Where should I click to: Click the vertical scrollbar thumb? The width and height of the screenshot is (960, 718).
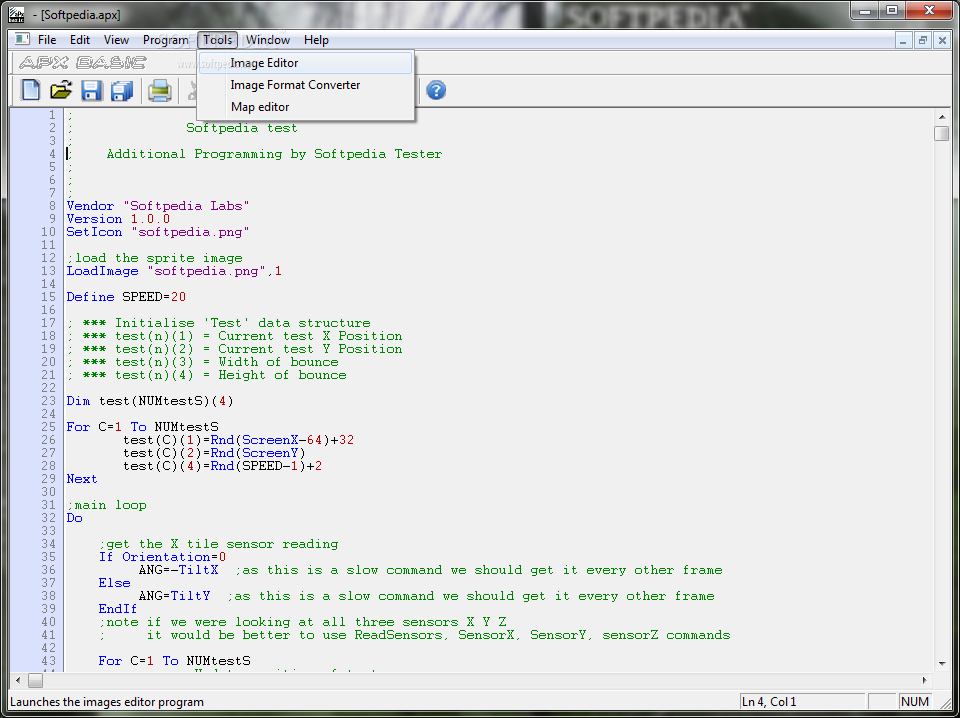[942, 133]
